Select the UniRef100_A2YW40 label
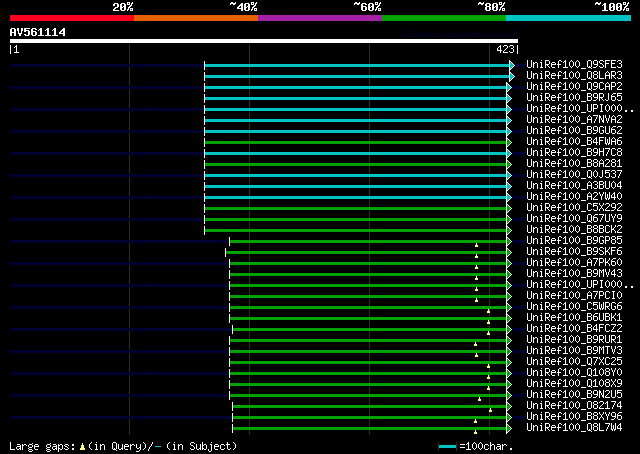Image resolution: width=640 pixels, height=454 pixels. (574, 197)
